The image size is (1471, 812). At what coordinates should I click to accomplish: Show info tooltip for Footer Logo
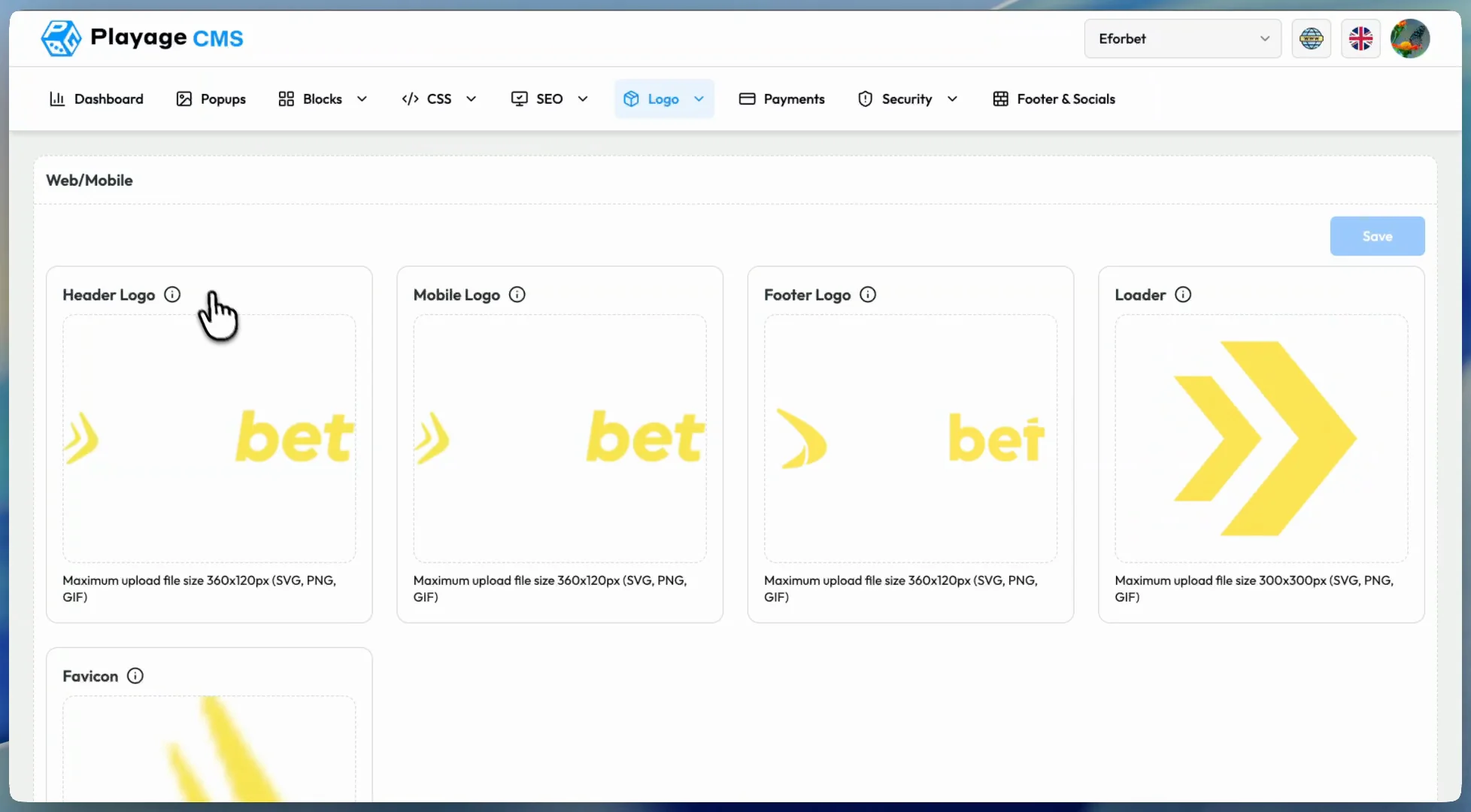coord(868,295)
